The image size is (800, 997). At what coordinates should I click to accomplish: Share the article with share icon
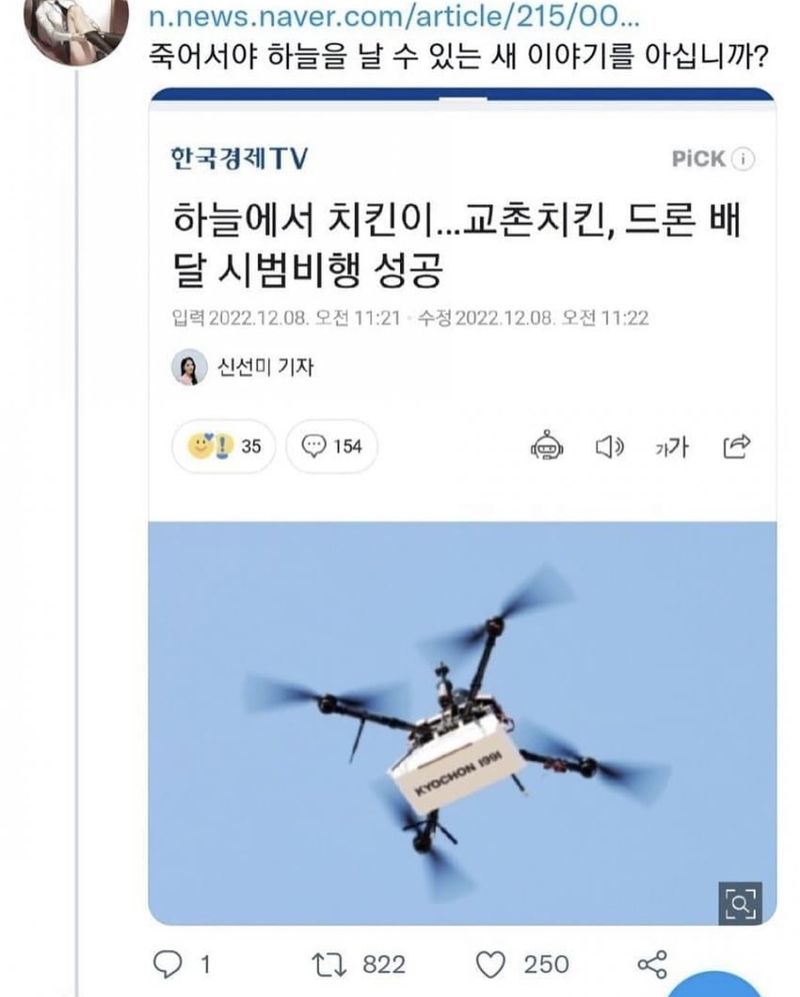[x=736, y=446]
